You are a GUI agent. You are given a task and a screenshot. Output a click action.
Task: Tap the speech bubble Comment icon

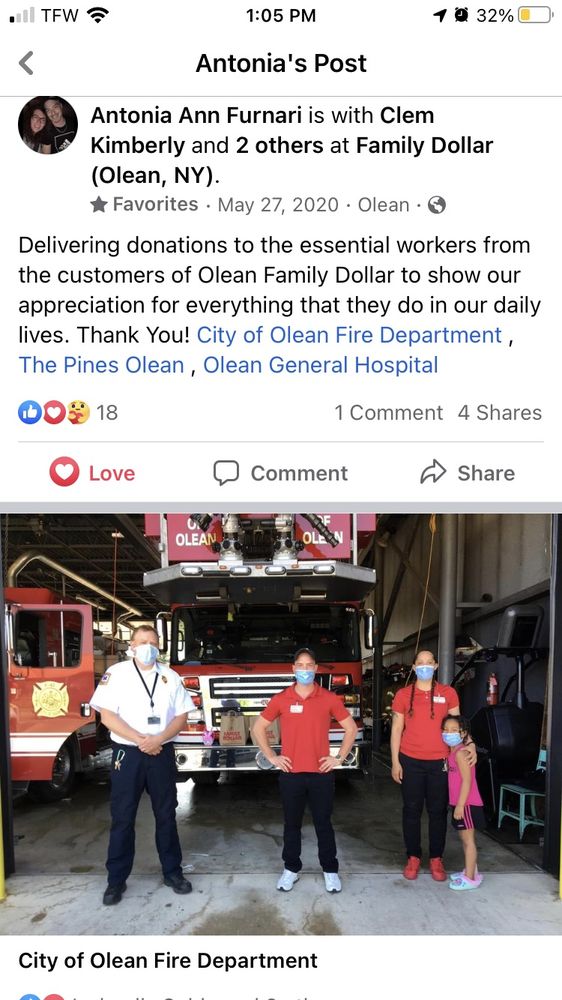point(226,473)
